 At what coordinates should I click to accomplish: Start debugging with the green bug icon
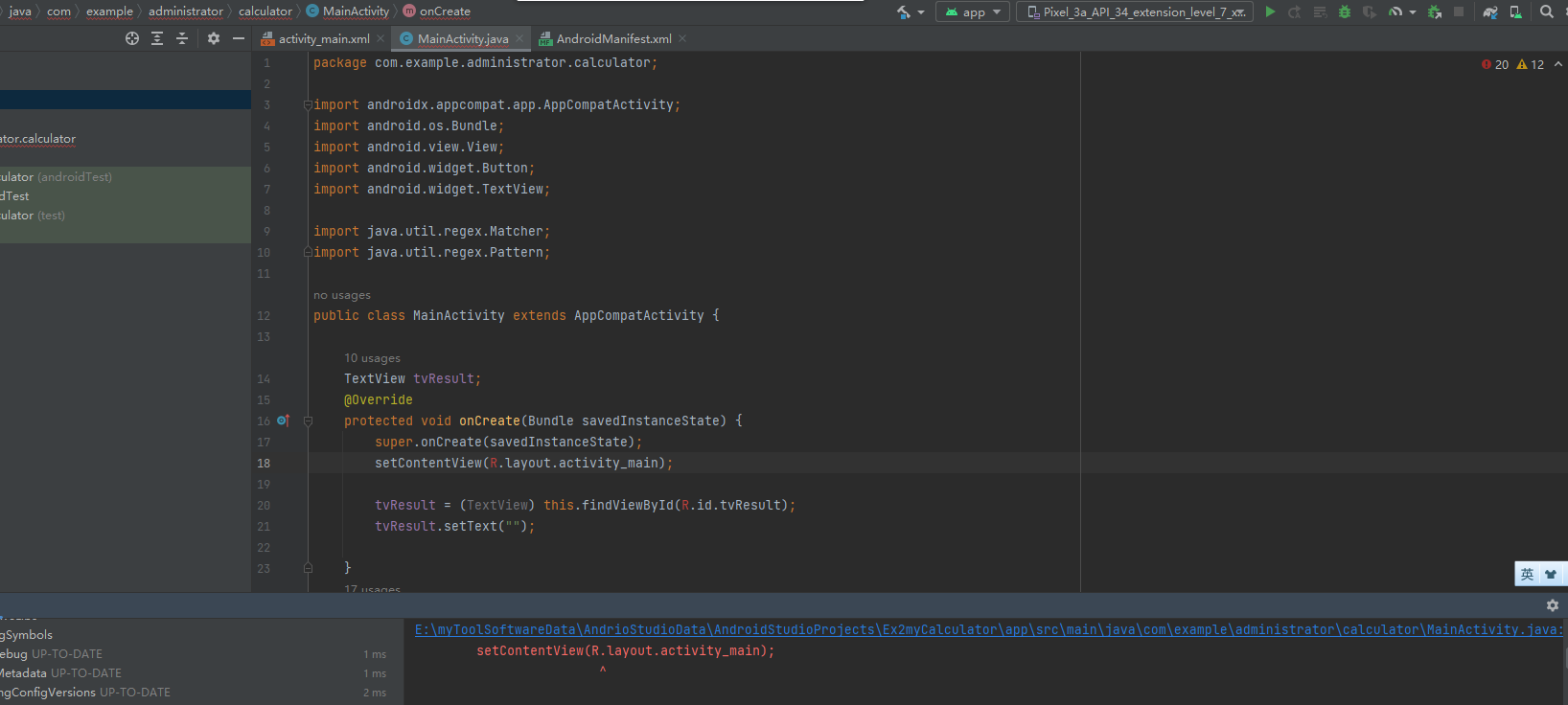pos(1345,12)
